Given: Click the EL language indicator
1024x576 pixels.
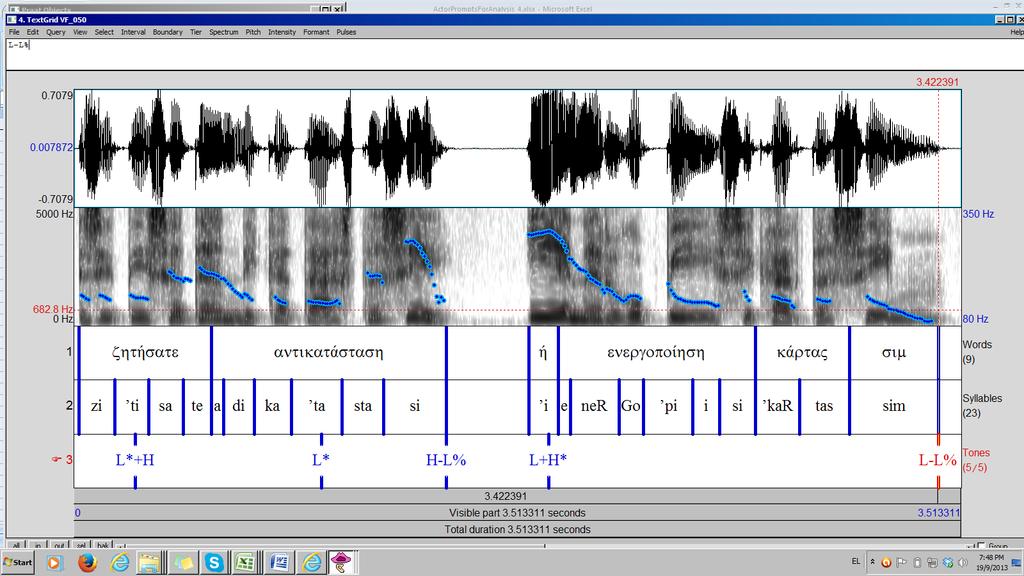Looking at the screenshot, I should 856,562.
